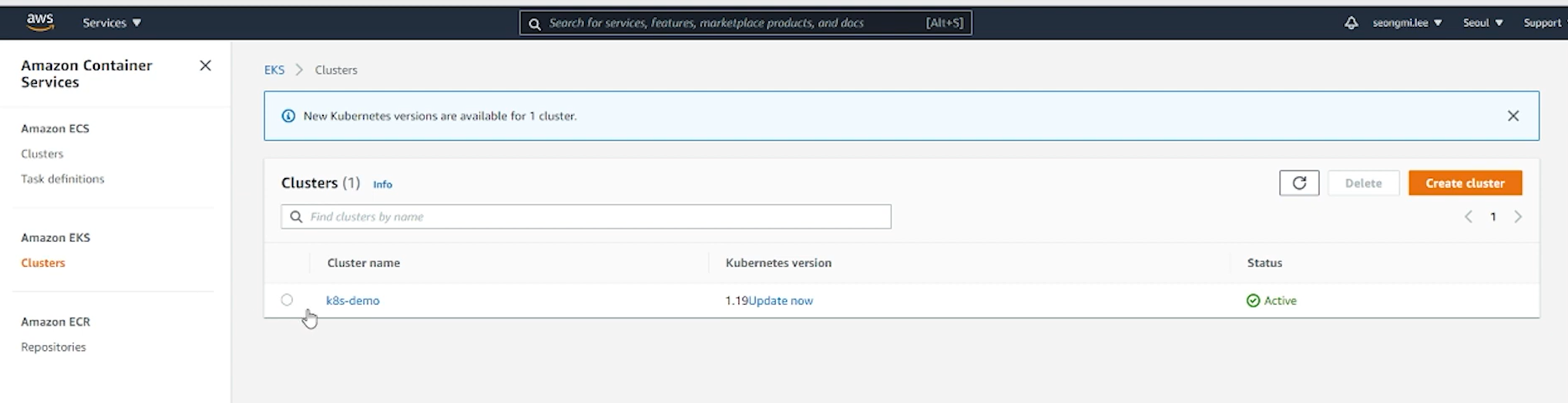Open the Seoul region dropdown

coord(1482,23)
